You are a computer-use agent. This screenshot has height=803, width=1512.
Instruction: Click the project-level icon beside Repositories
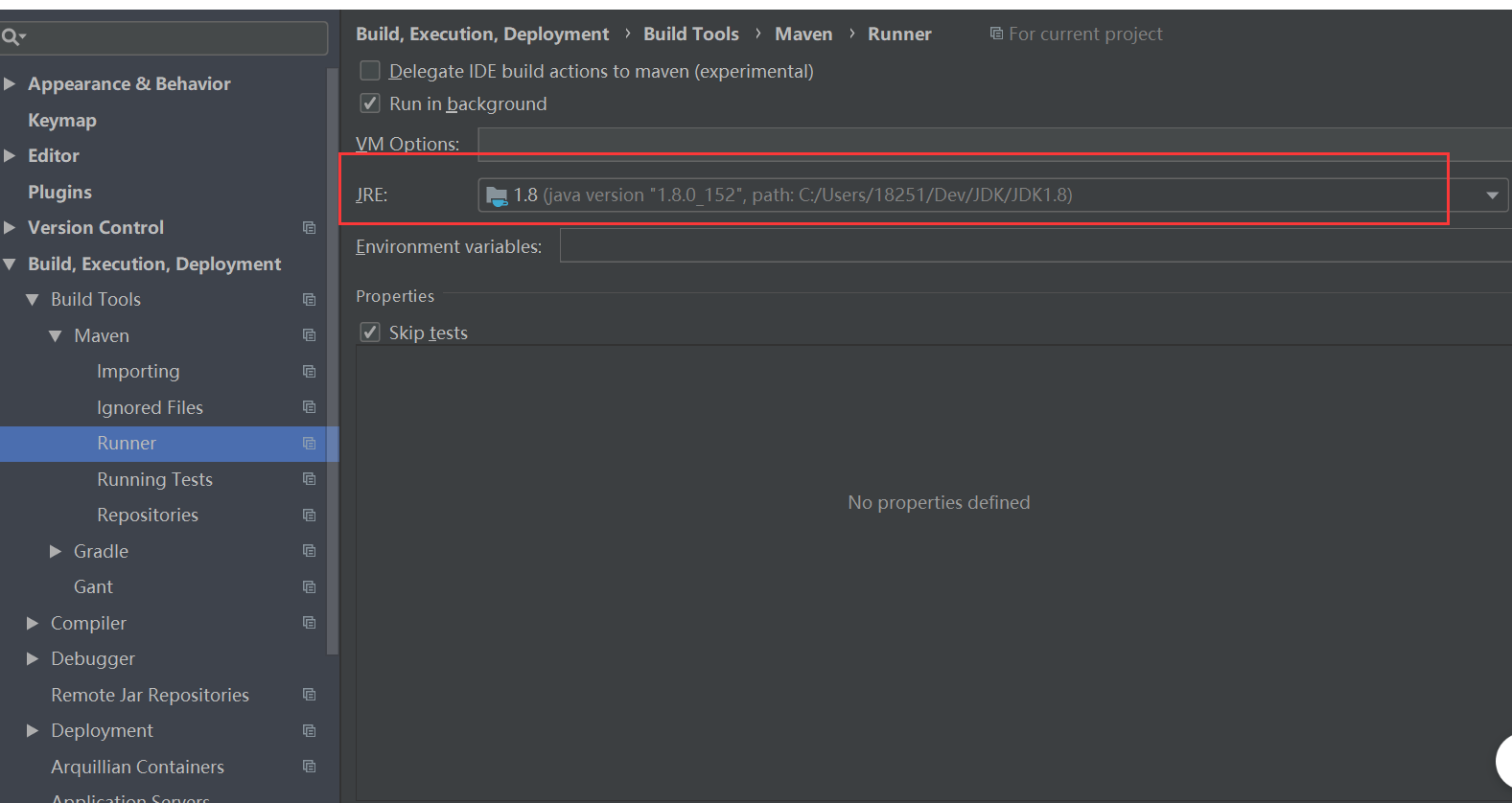pos(309,516)
